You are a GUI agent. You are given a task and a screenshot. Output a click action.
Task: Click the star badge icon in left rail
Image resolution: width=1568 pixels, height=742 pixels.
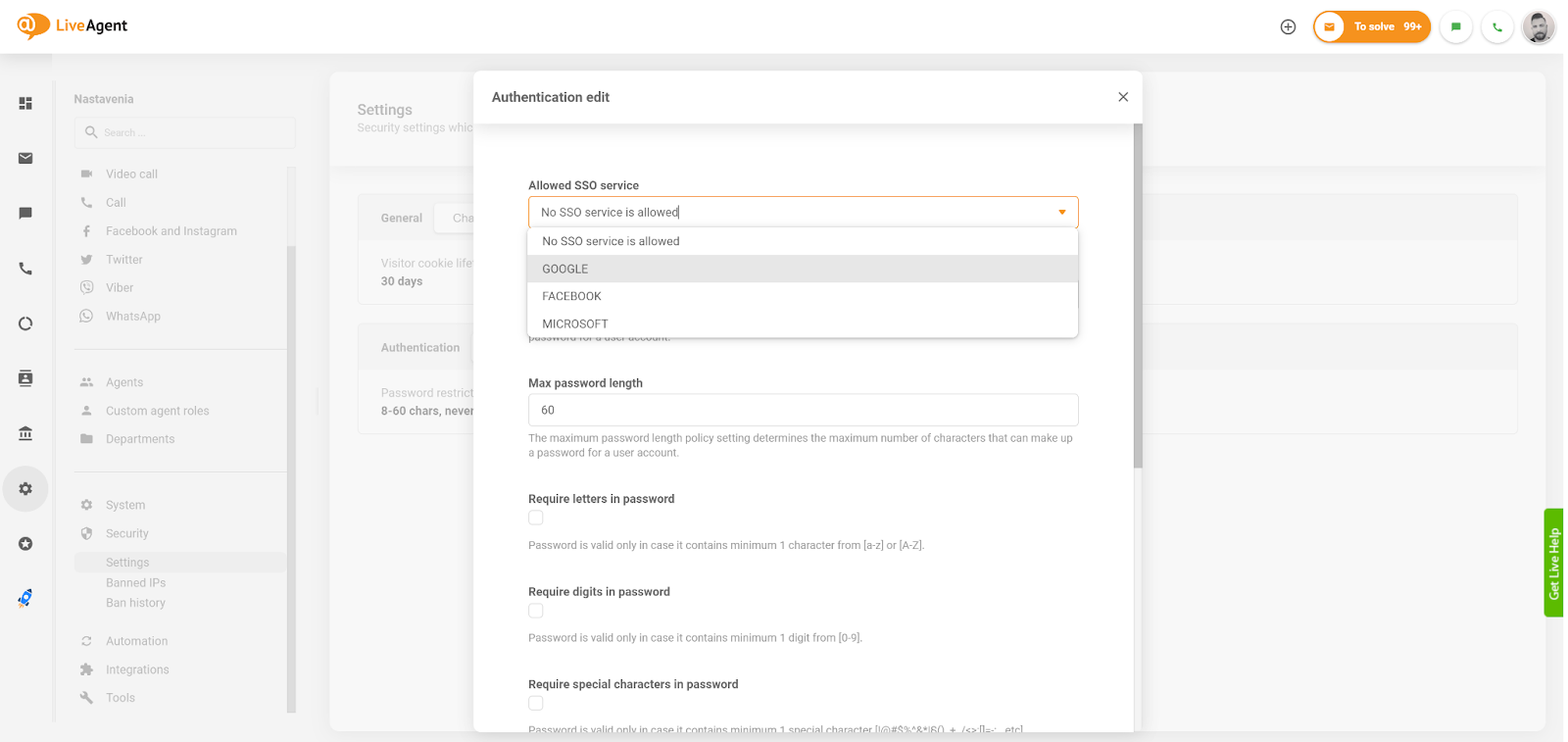25,544
